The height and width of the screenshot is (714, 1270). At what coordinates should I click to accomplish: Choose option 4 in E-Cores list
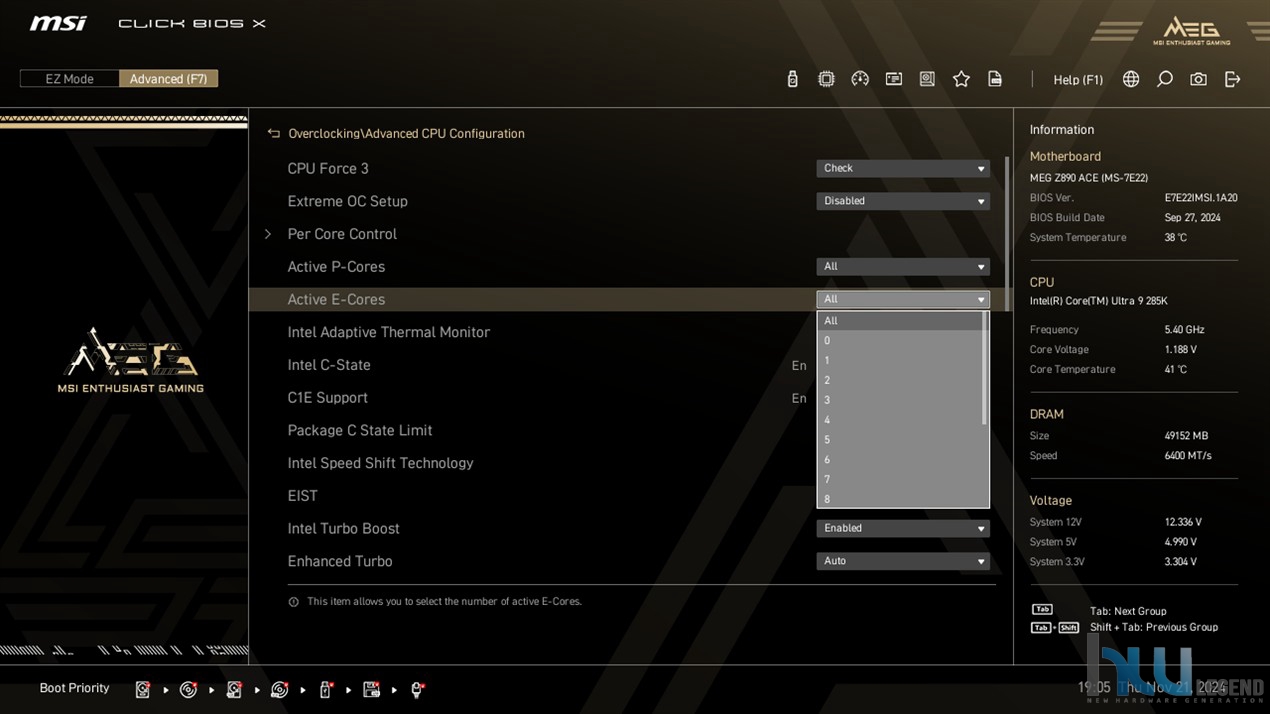[x=900, y=420]
